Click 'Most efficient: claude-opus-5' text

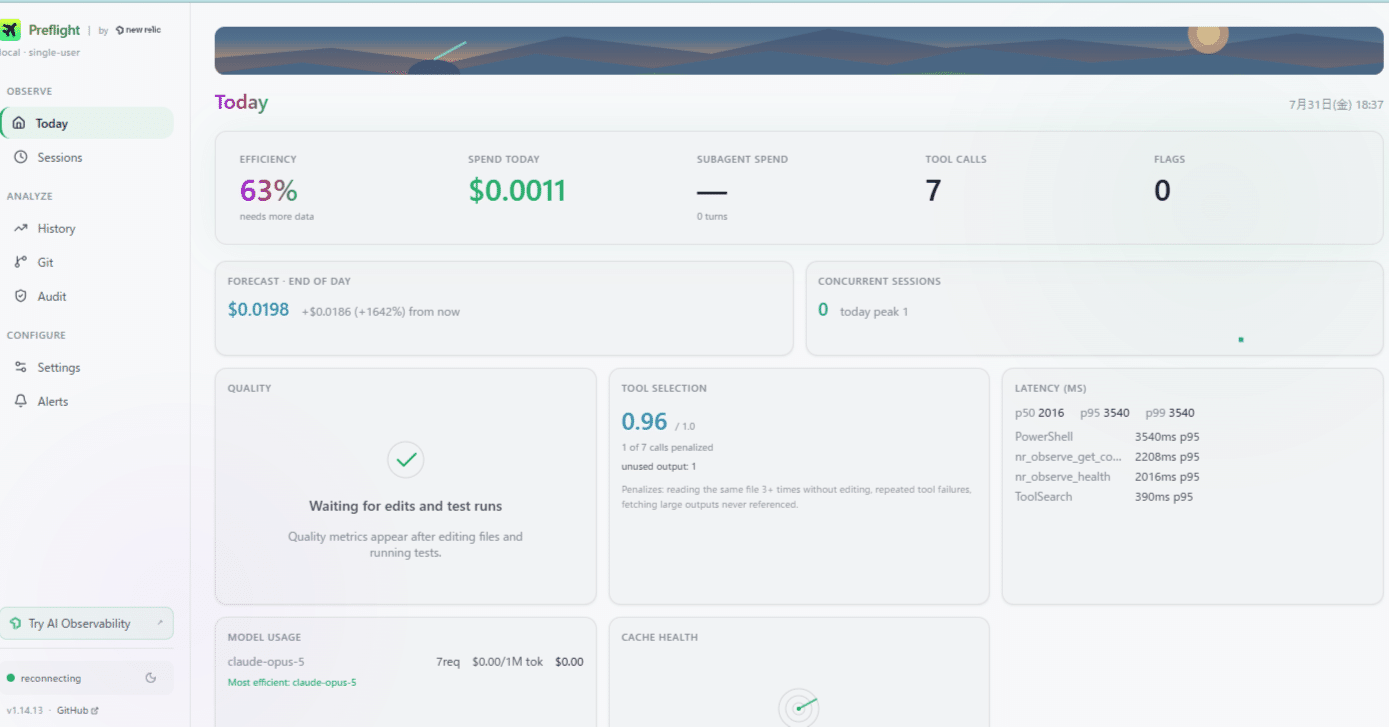pyautogui.click(x=292, y=682)
